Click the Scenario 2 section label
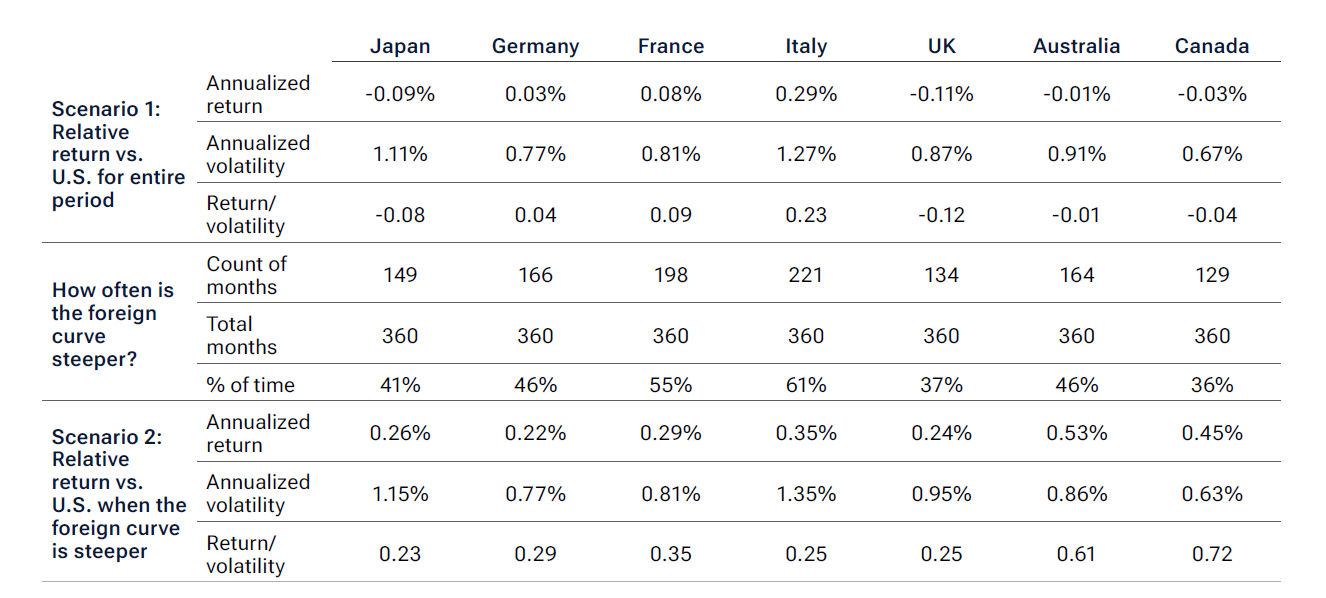Viewport: 1326px width, 598px height. [118, 494]
